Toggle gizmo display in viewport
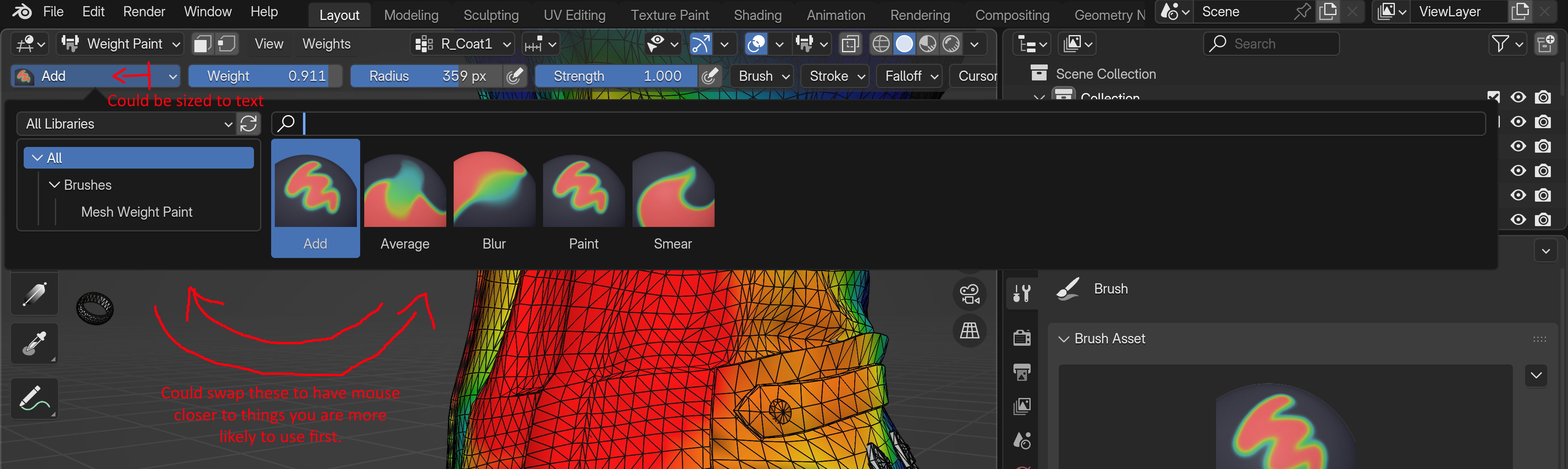 [701, 44]
